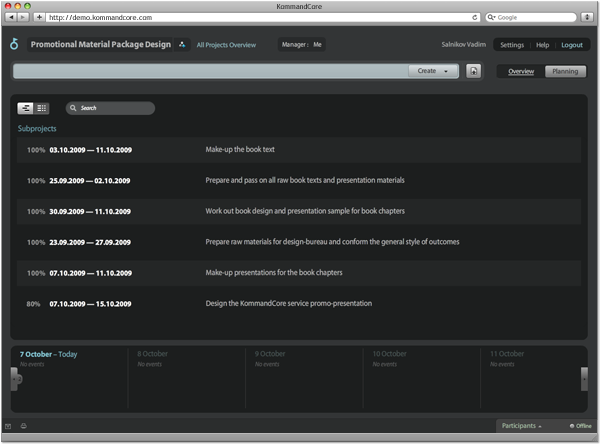Reload page using the refresh icon
Viewport: 600px width, 447px height.
point(474,17)
